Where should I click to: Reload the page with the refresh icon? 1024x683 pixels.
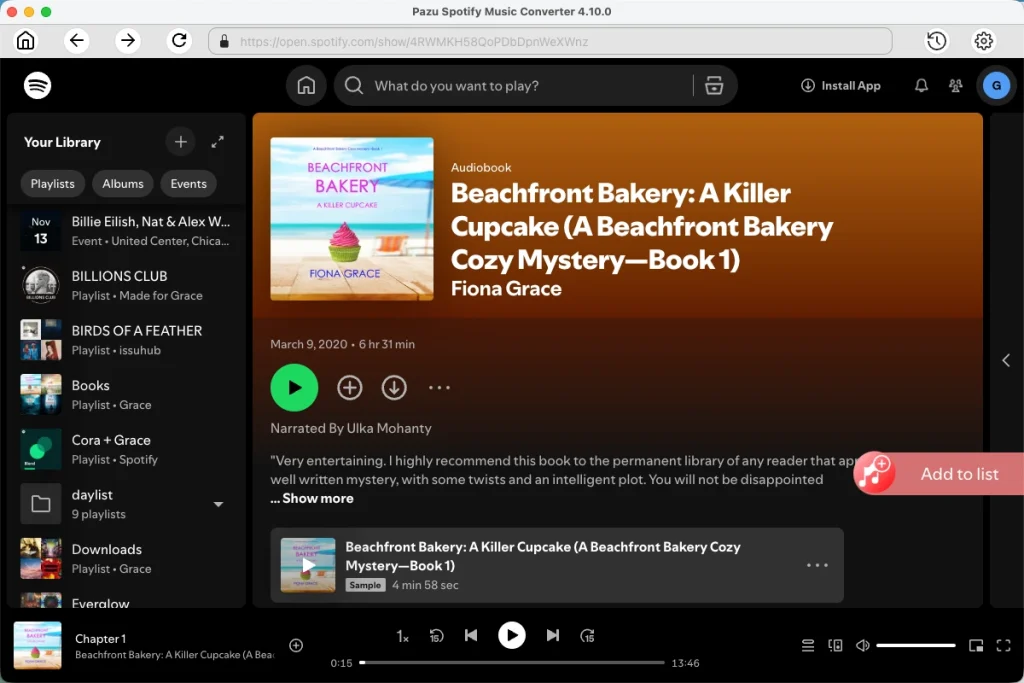pyautogui.click(x=179, y=40)
